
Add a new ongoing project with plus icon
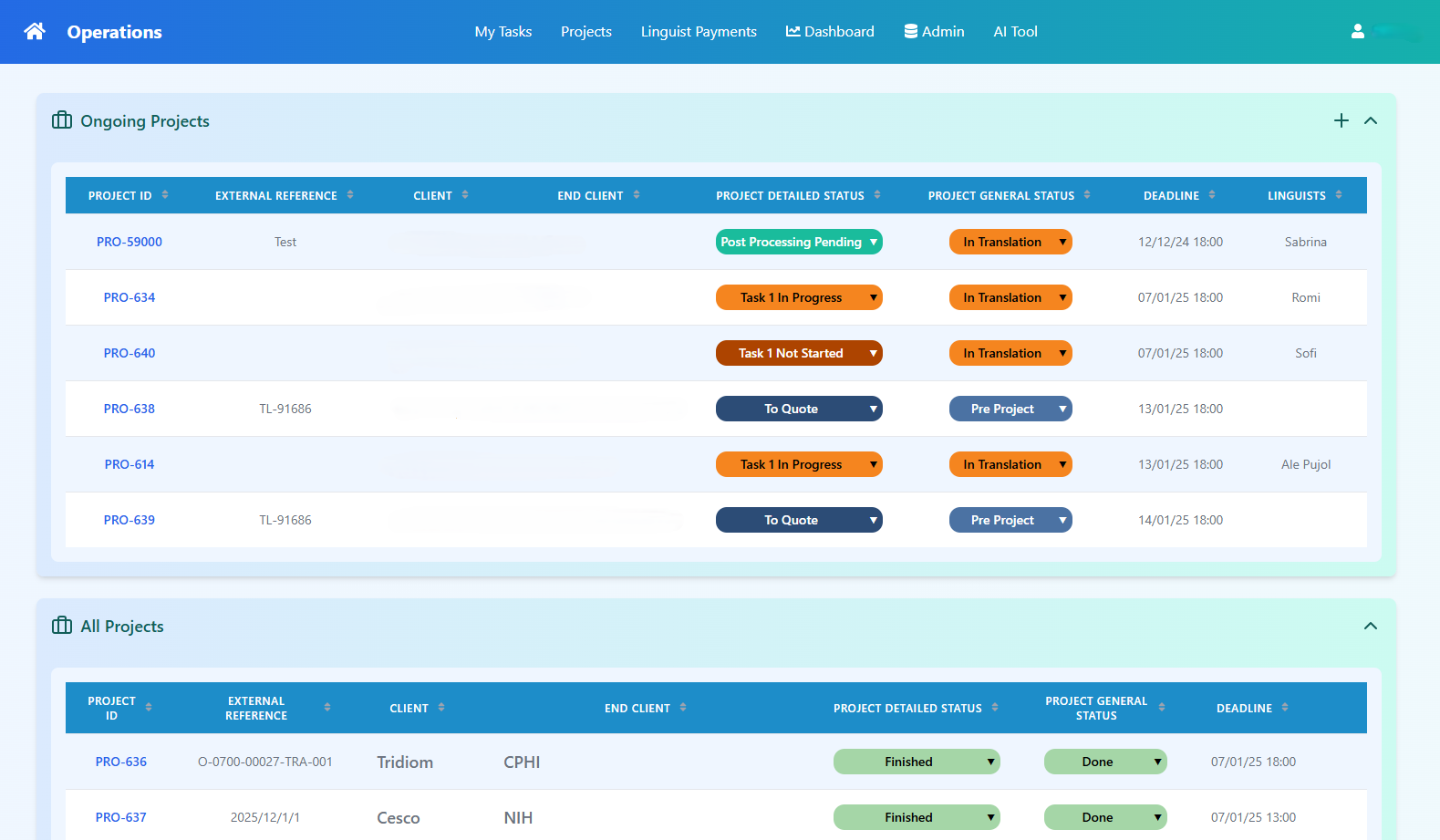(1341, 120)
